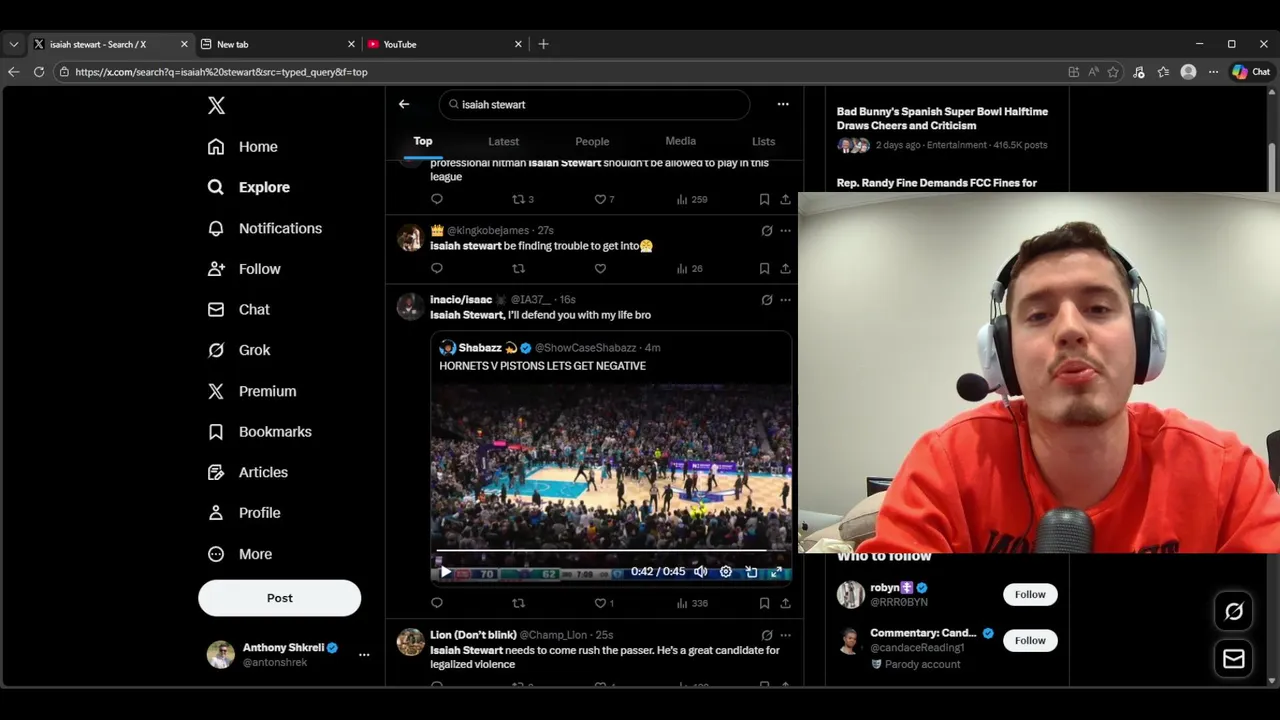Enable picture-in-picture on video
Image resolution: width=1280 pixels, height=720 pixels.
point(751,572)
